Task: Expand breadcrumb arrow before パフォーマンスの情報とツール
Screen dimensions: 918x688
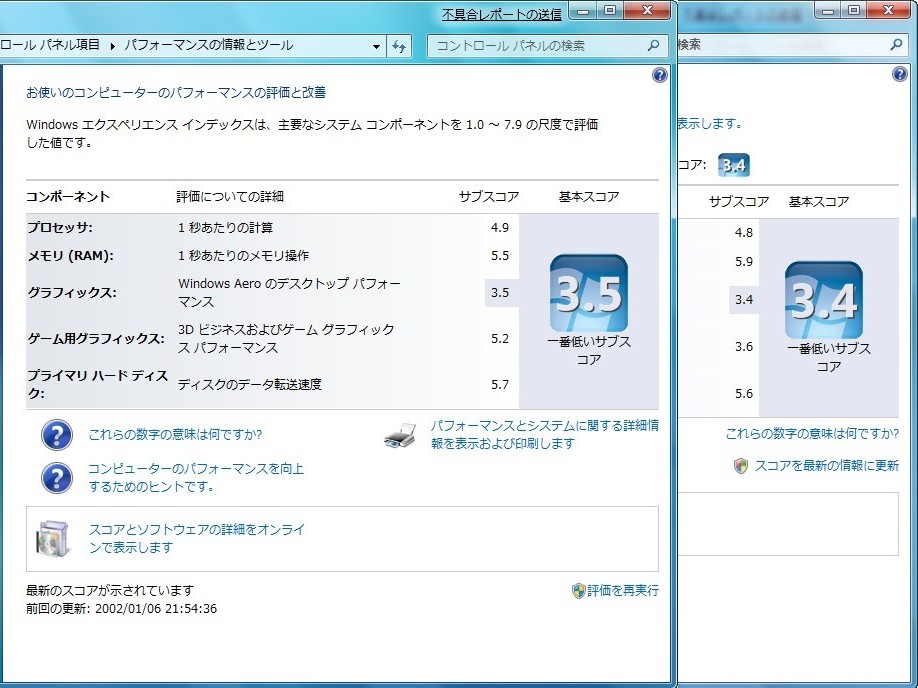Action: (x=112, y=46)
